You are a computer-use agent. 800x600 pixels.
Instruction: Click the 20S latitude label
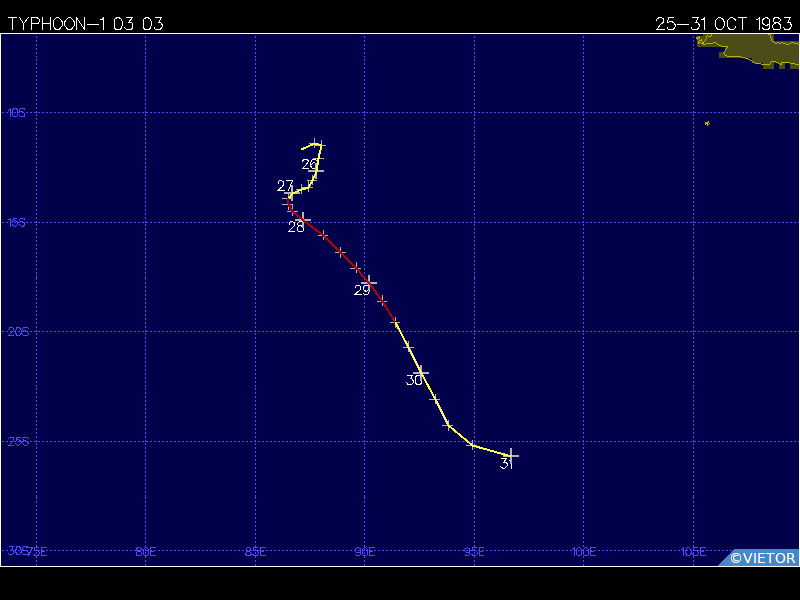coord(16,332)
